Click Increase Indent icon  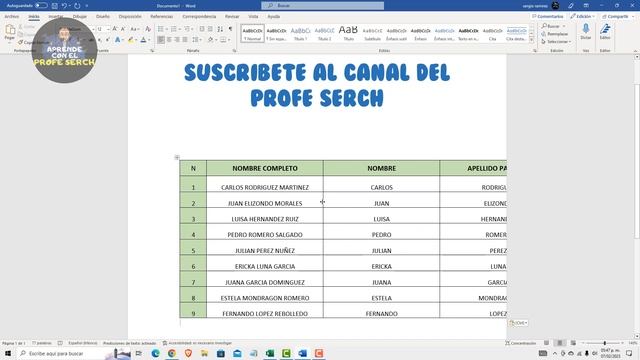click(x=210, y=29)
